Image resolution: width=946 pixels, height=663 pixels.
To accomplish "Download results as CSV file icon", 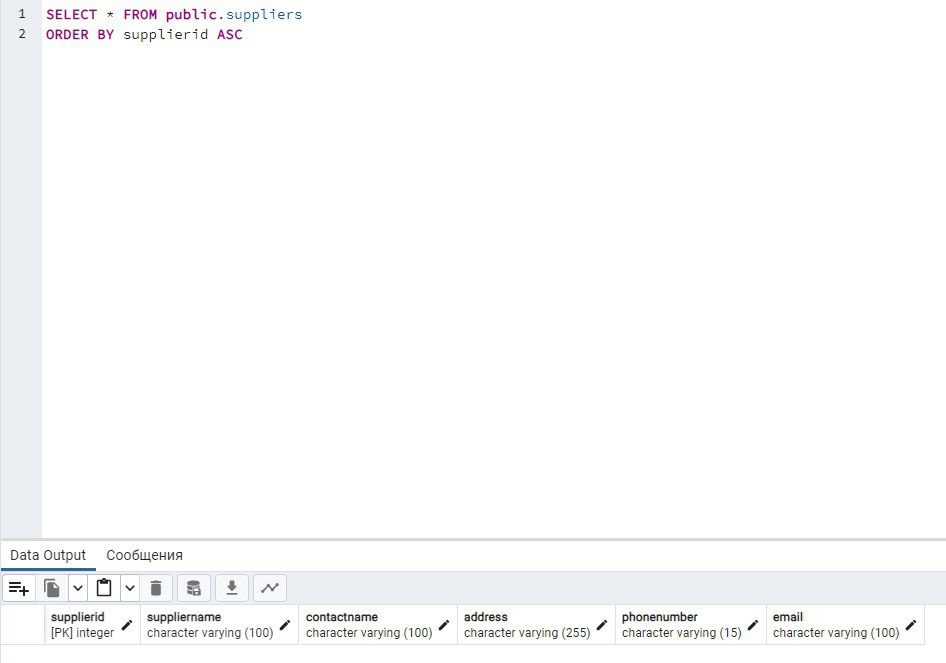I will coord(231,588).
